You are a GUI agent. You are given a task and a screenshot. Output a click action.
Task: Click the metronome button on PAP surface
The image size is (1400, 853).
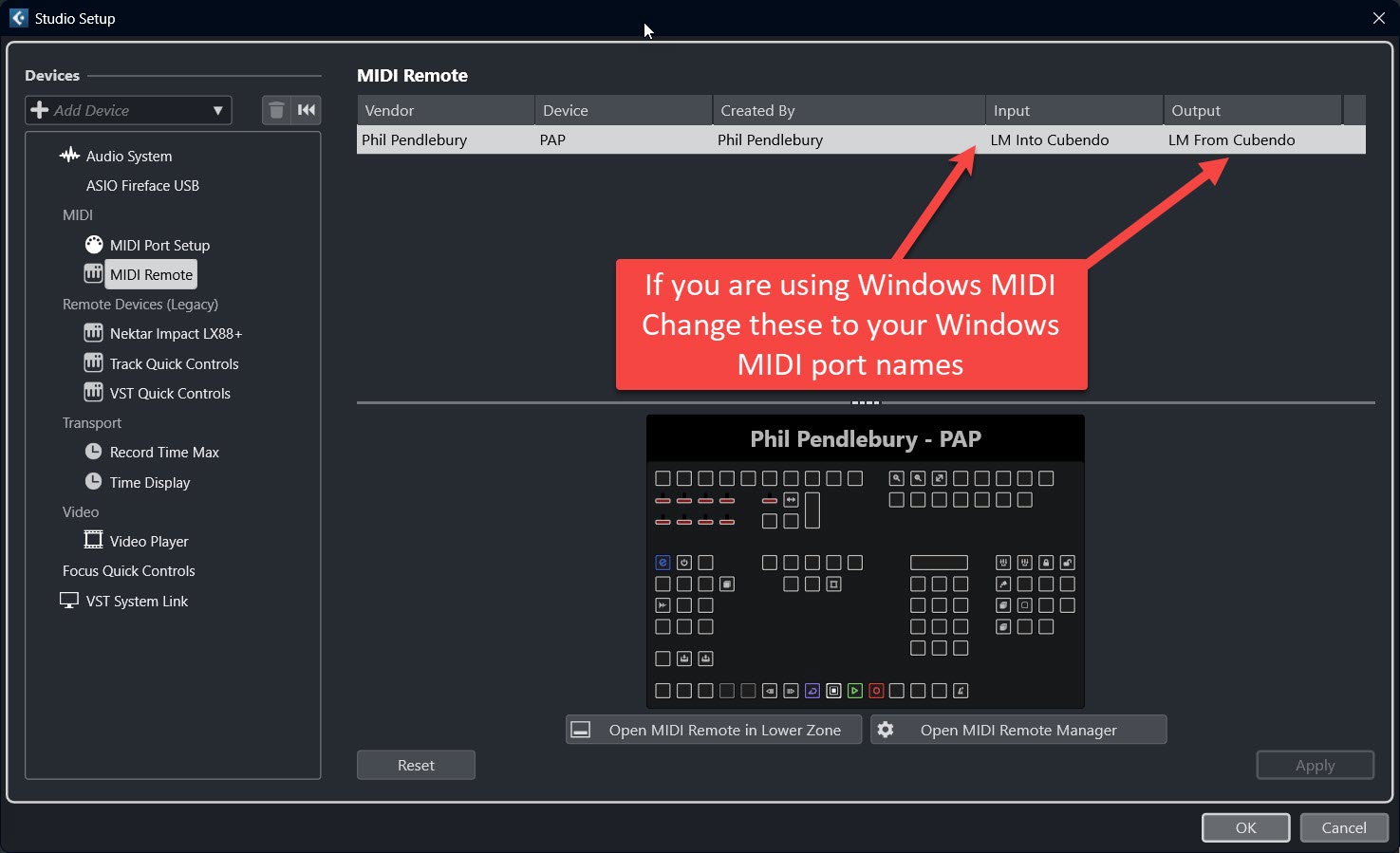961,691
